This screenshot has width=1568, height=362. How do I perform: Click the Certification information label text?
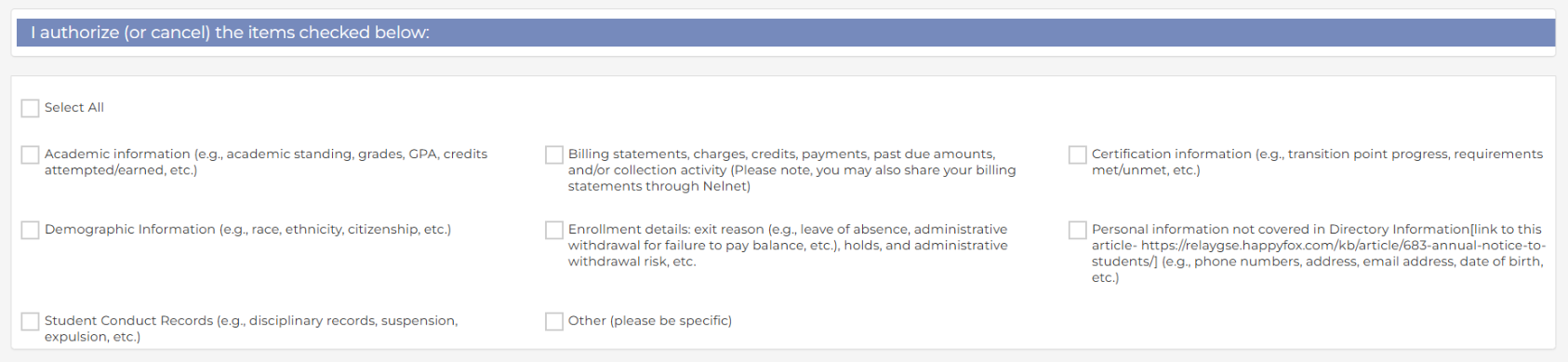pyautogui.click(x=1317, y=162)
